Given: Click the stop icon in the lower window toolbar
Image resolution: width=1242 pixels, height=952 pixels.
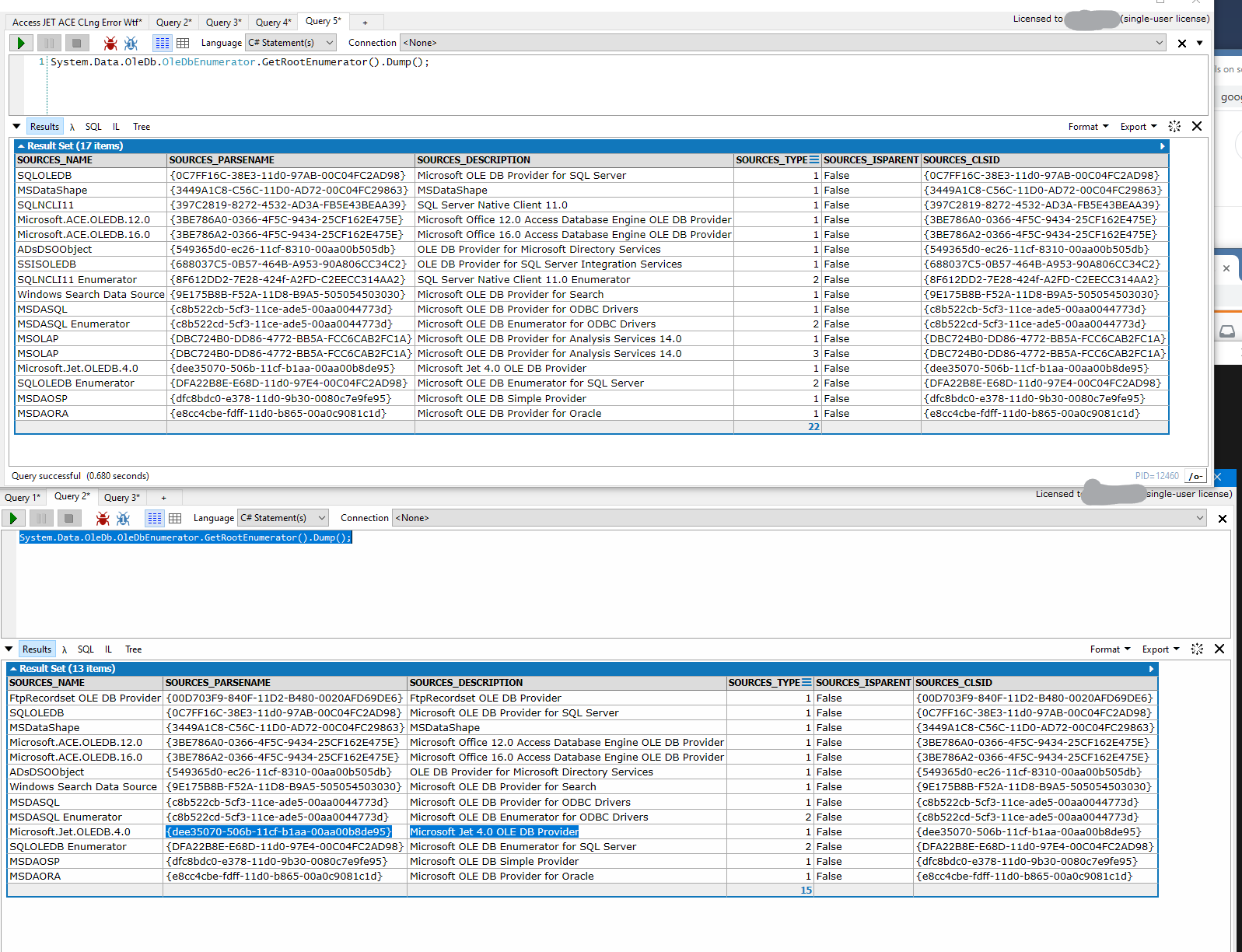Looking at the screenshot, I should tap(68, 518).
